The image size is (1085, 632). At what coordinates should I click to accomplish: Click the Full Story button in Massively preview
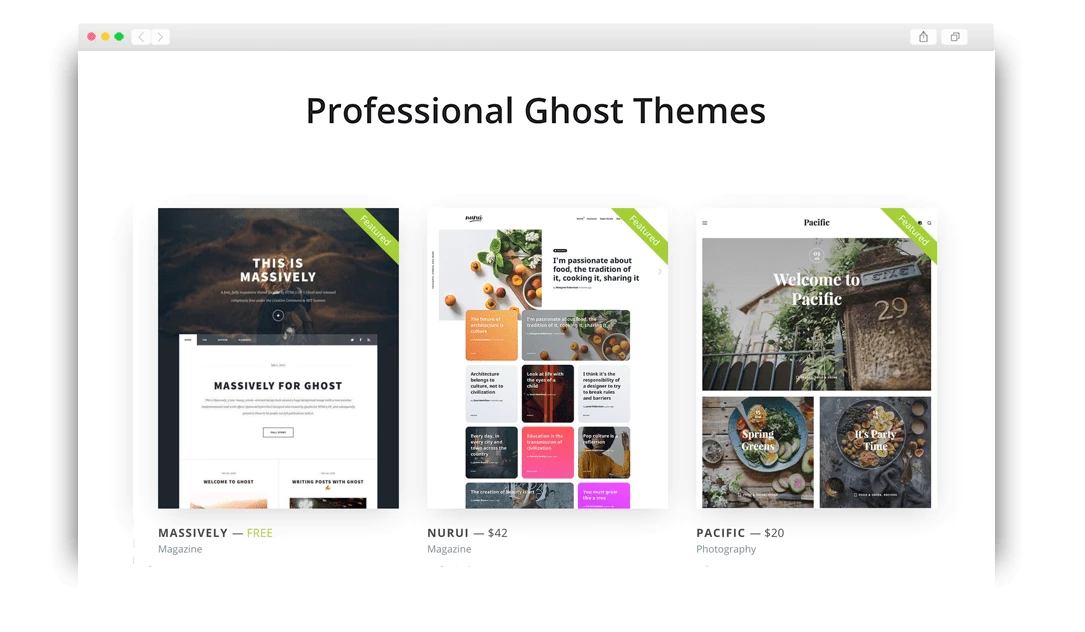[278, 432]
